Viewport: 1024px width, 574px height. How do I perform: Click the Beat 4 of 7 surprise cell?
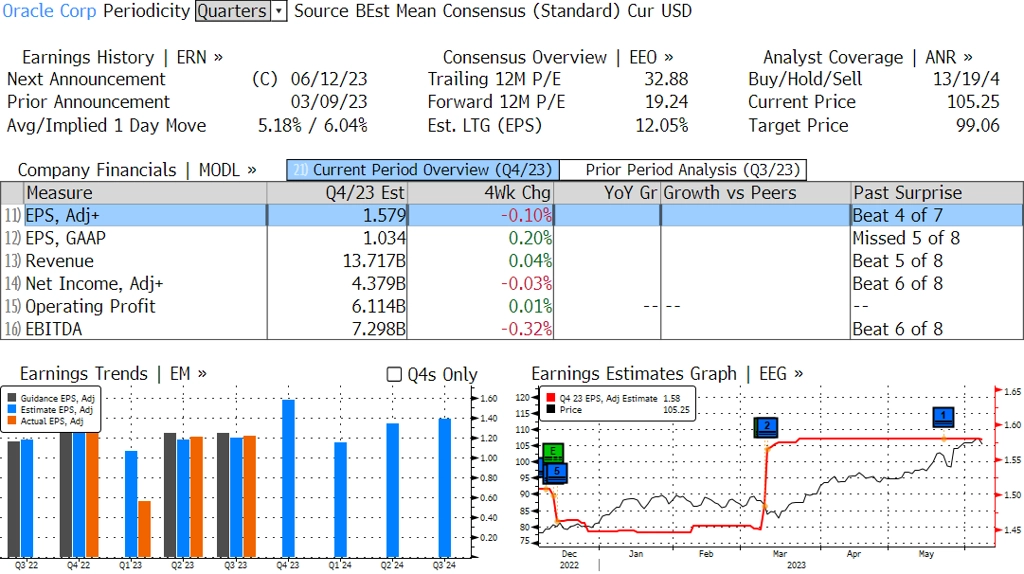point(897,215)
